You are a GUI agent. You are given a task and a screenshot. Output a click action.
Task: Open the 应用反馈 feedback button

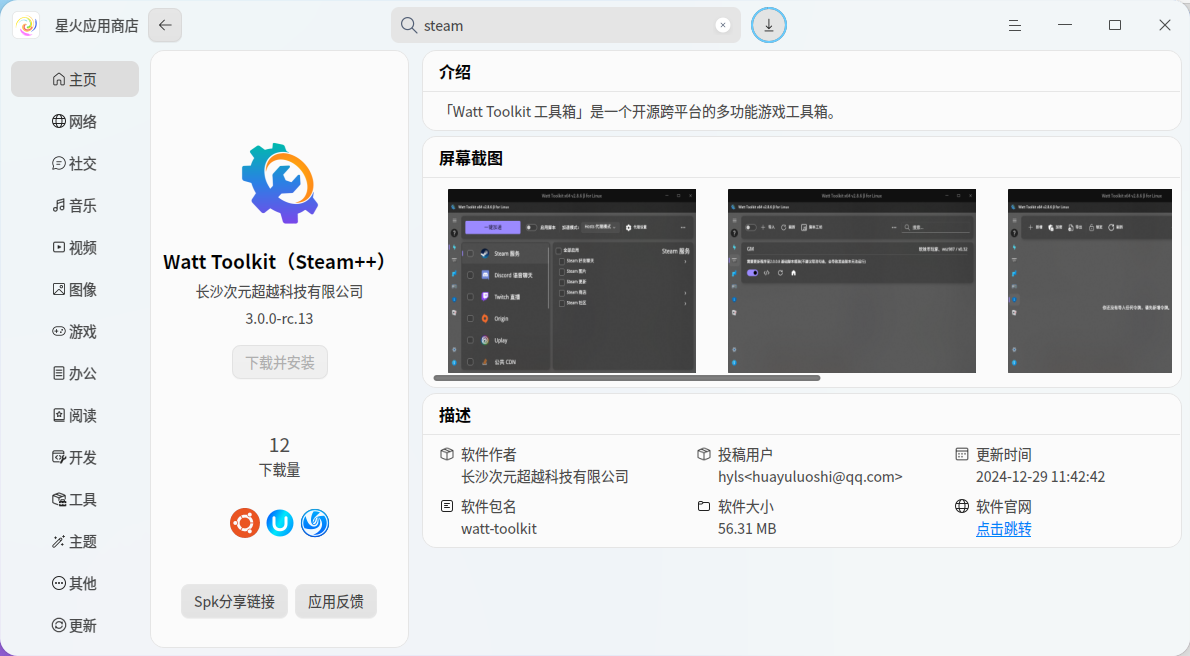335,601
